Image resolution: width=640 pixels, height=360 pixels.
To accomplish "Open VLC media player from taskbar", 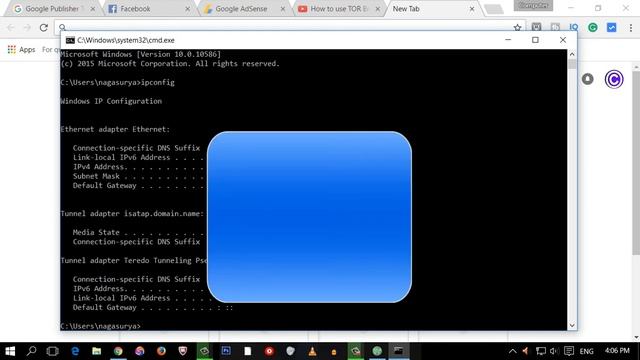I will [x=312, y=351].
